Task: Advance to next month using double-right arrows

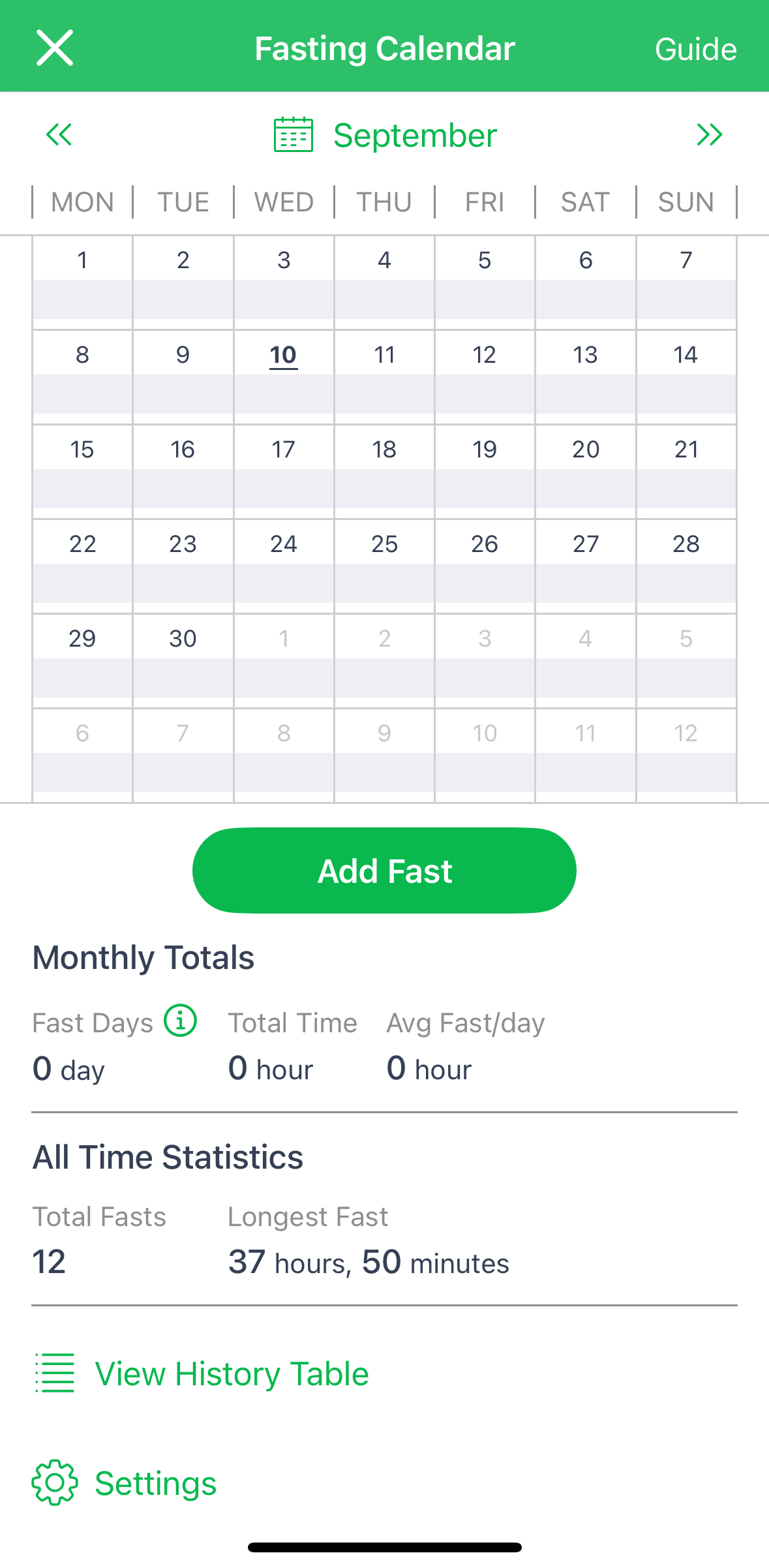Action: [x=709, y=135]
